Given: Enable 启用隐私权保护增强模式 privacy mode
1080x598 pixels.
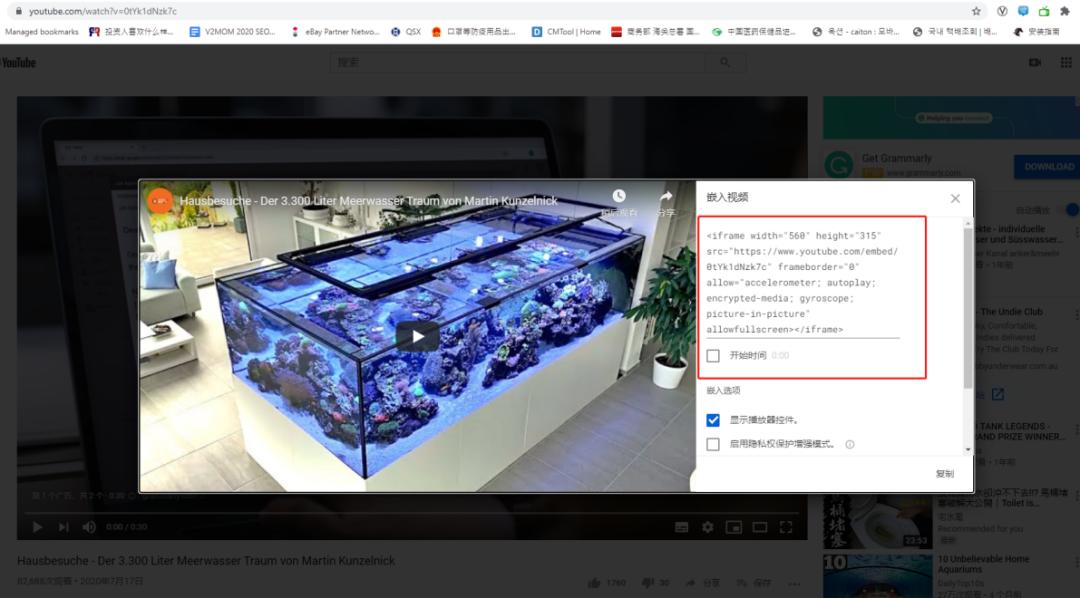Looking at the screenshot, I should [713, 445].
